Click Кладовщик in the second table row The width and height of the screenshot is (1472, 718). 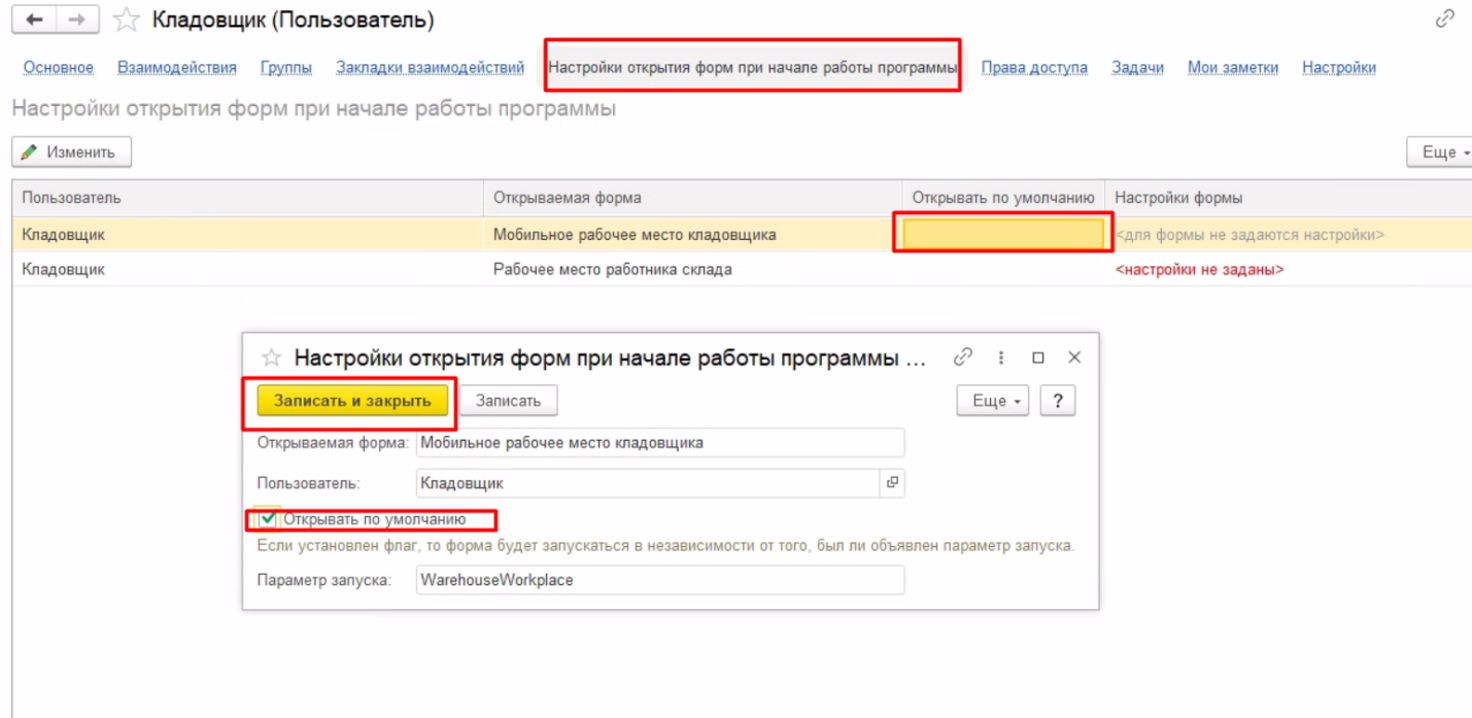63,270
